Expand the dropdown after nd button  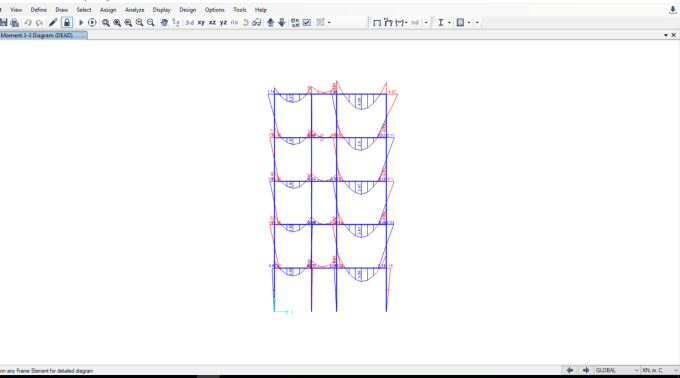(x=426, y=23)
